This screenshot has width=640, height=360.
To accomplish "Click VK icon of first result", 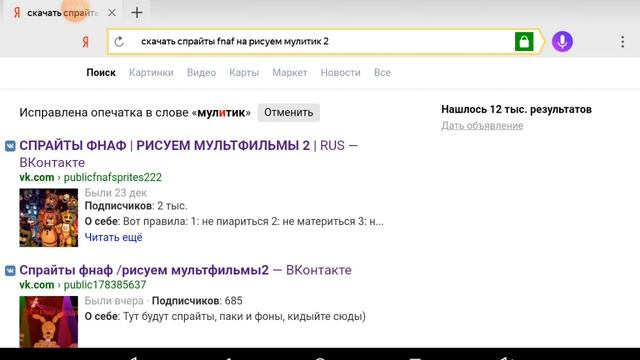I will [x=10, y=146].
